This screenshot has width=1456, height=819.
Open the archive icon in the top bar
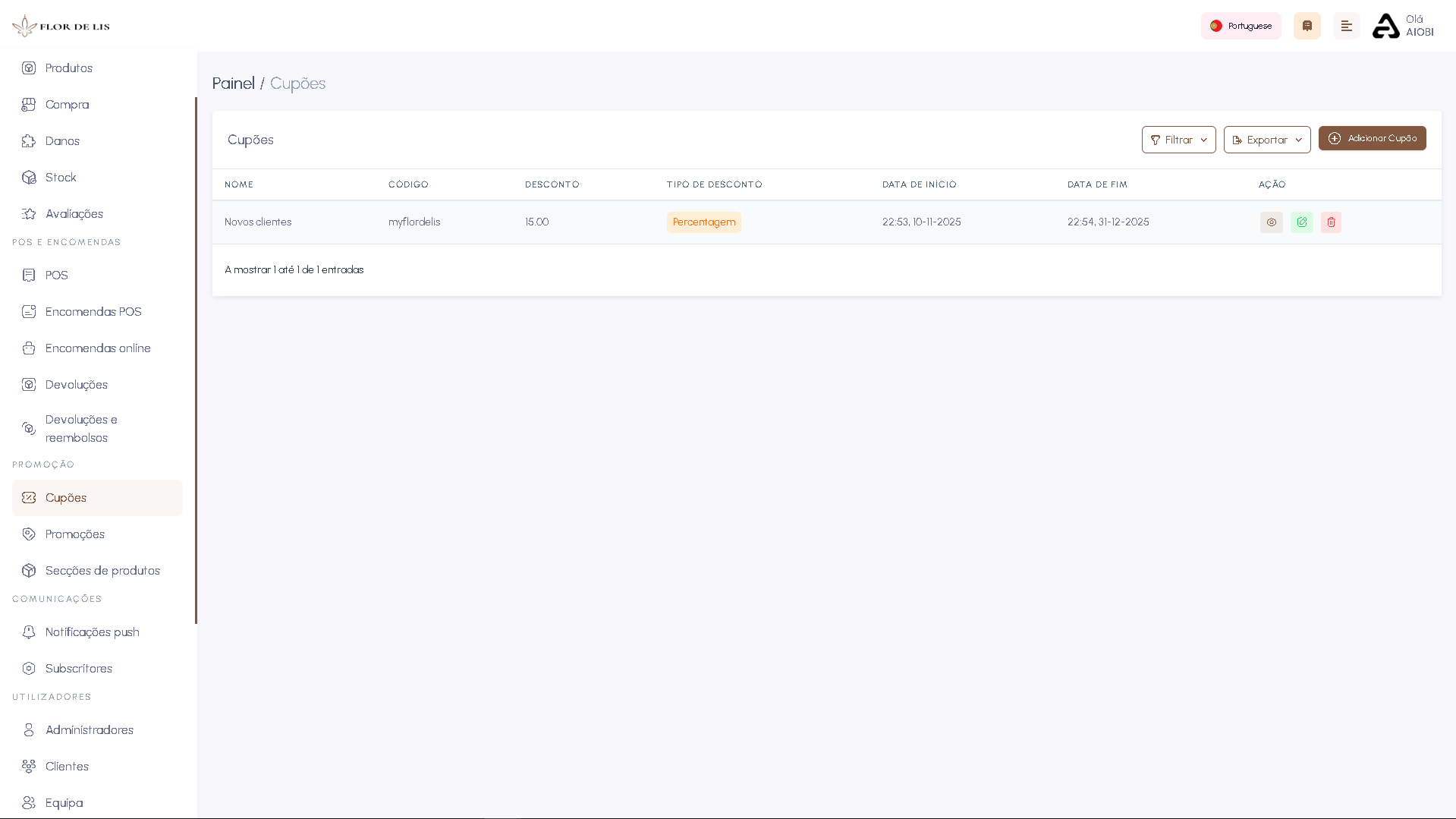(1307, 25)
